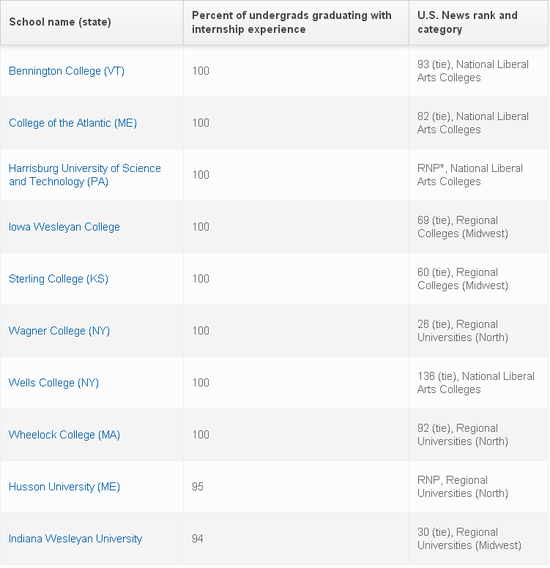Click the Percent of undergrads graduating header

point(296,22)
